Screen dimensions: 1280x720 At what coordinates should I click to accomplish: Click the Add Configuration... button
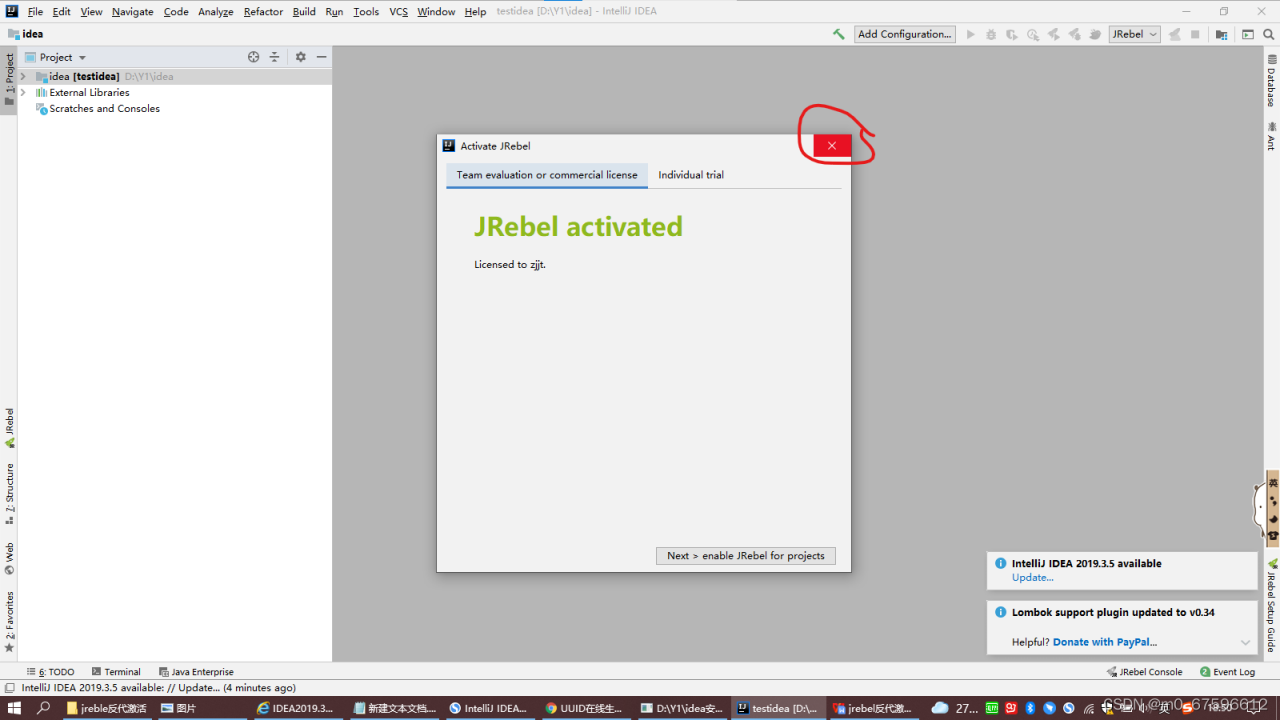[905, 34]
